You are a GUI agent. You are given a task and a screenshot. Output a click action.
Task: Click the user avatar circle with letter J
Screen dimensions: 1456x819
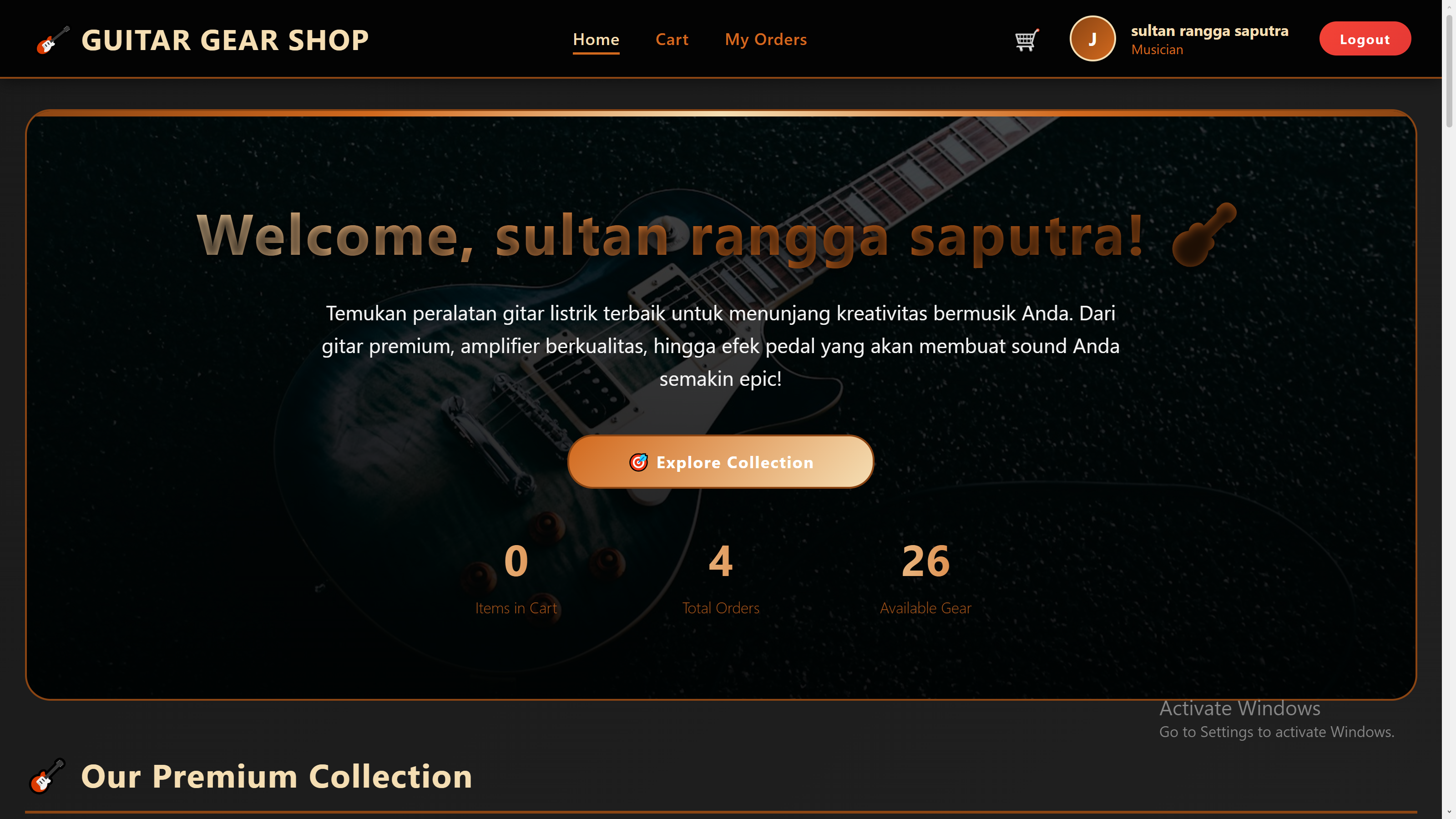click(1092, 38)
